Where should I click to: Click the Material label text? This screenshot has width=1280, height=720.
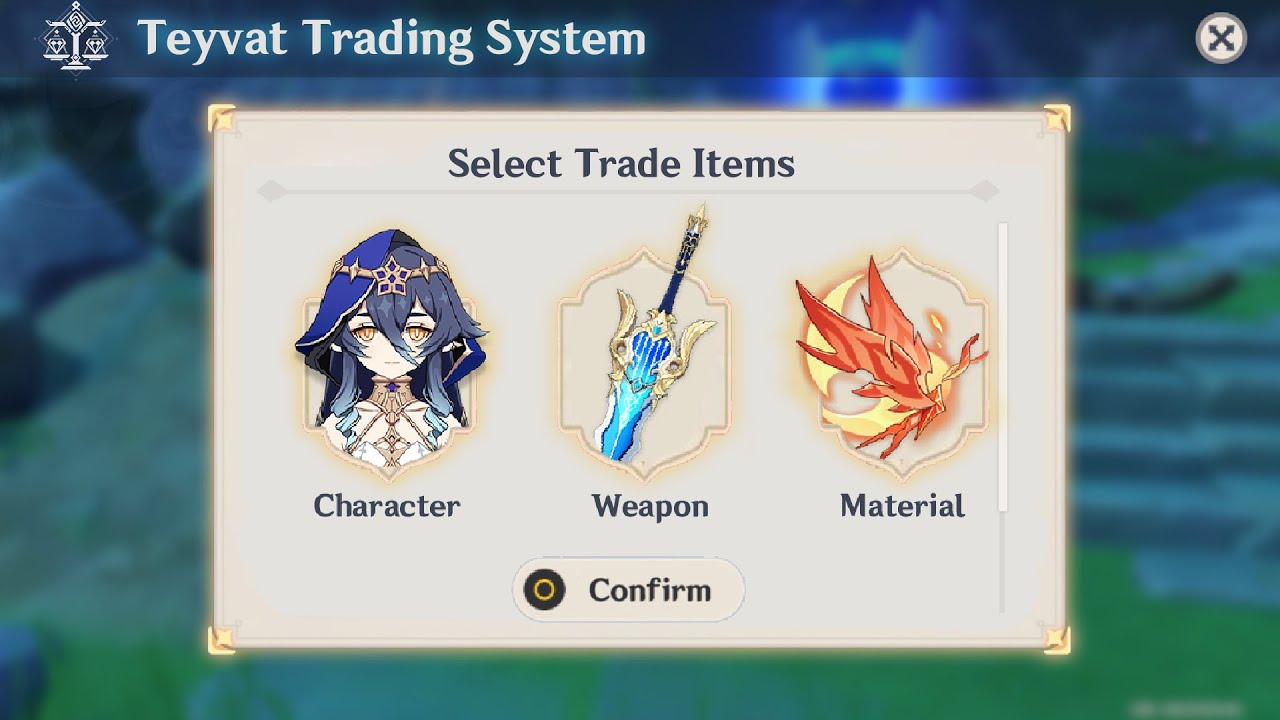point(902,506)
